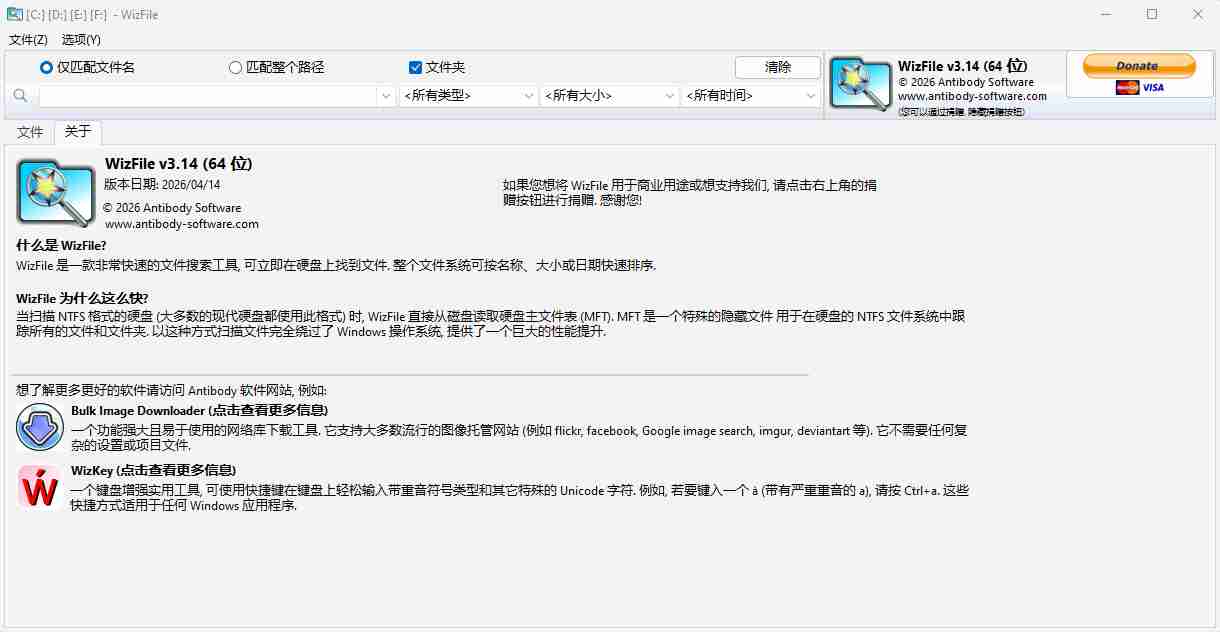1220x632 pixels.
Task: Uncheck the 文件夹 checkbox
Action: pos(416,68)
